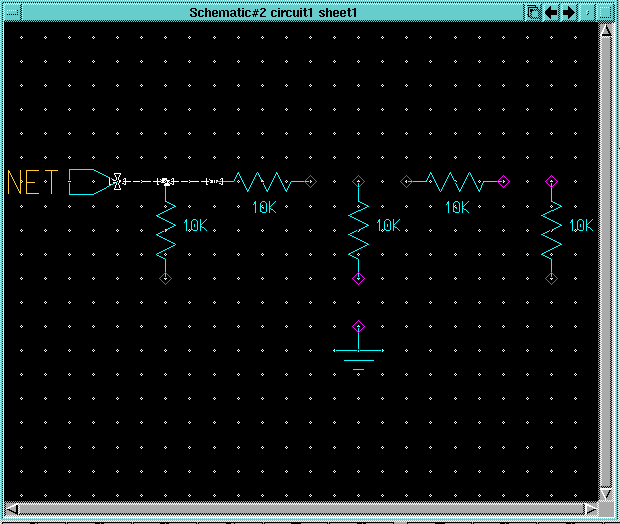
Task: Click the left arrow icon in title bar
Action: [551, 13]
